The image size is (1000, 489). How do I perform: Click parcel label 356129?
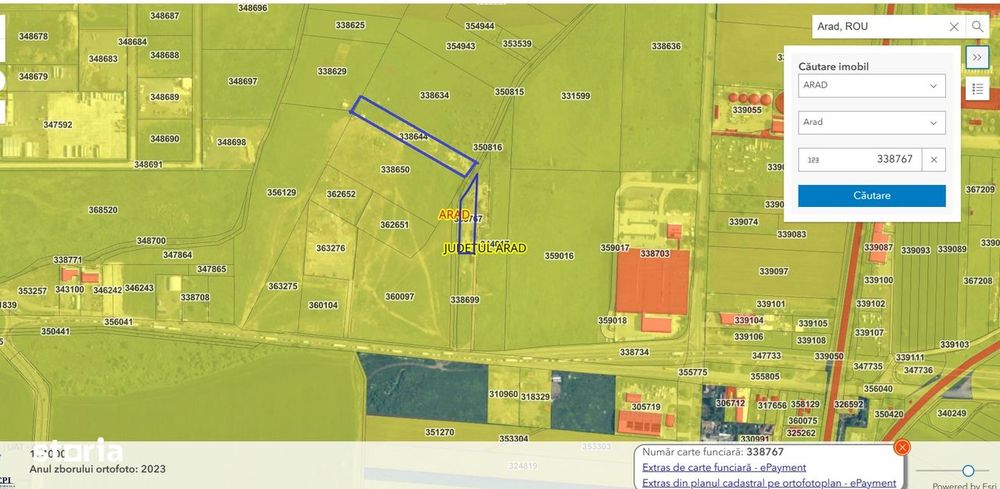click(x=281, y=192)
